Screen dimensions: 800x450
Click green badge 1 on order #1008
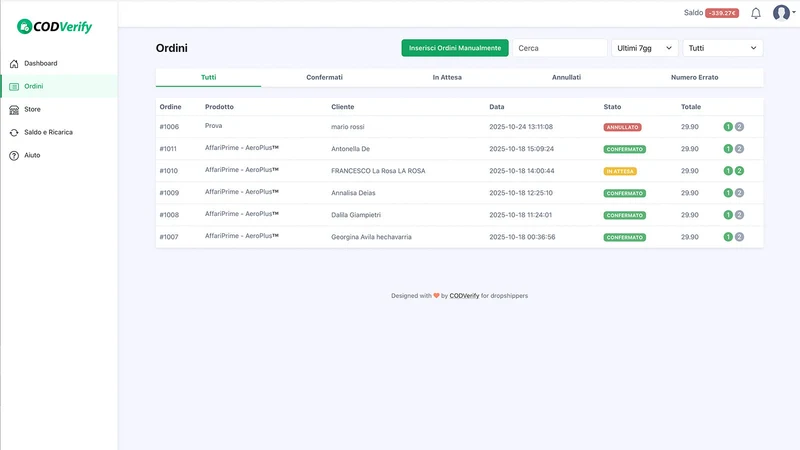pos(728,215)
